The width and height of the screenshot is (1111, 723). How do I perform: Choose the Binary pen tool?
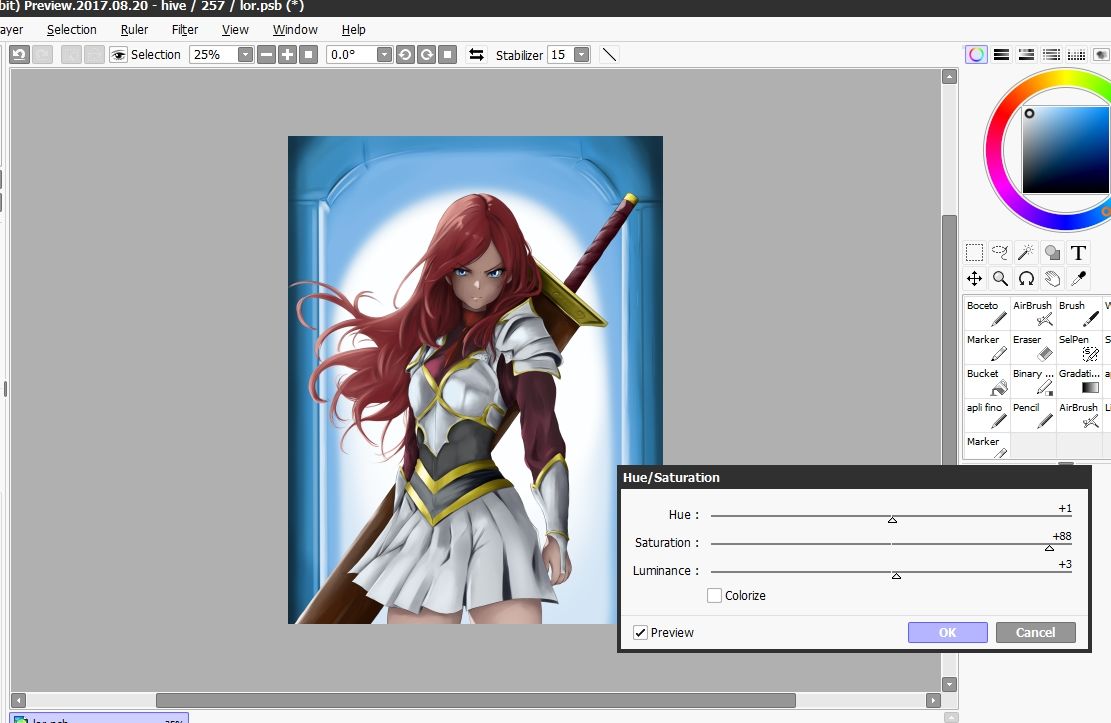1033,381
